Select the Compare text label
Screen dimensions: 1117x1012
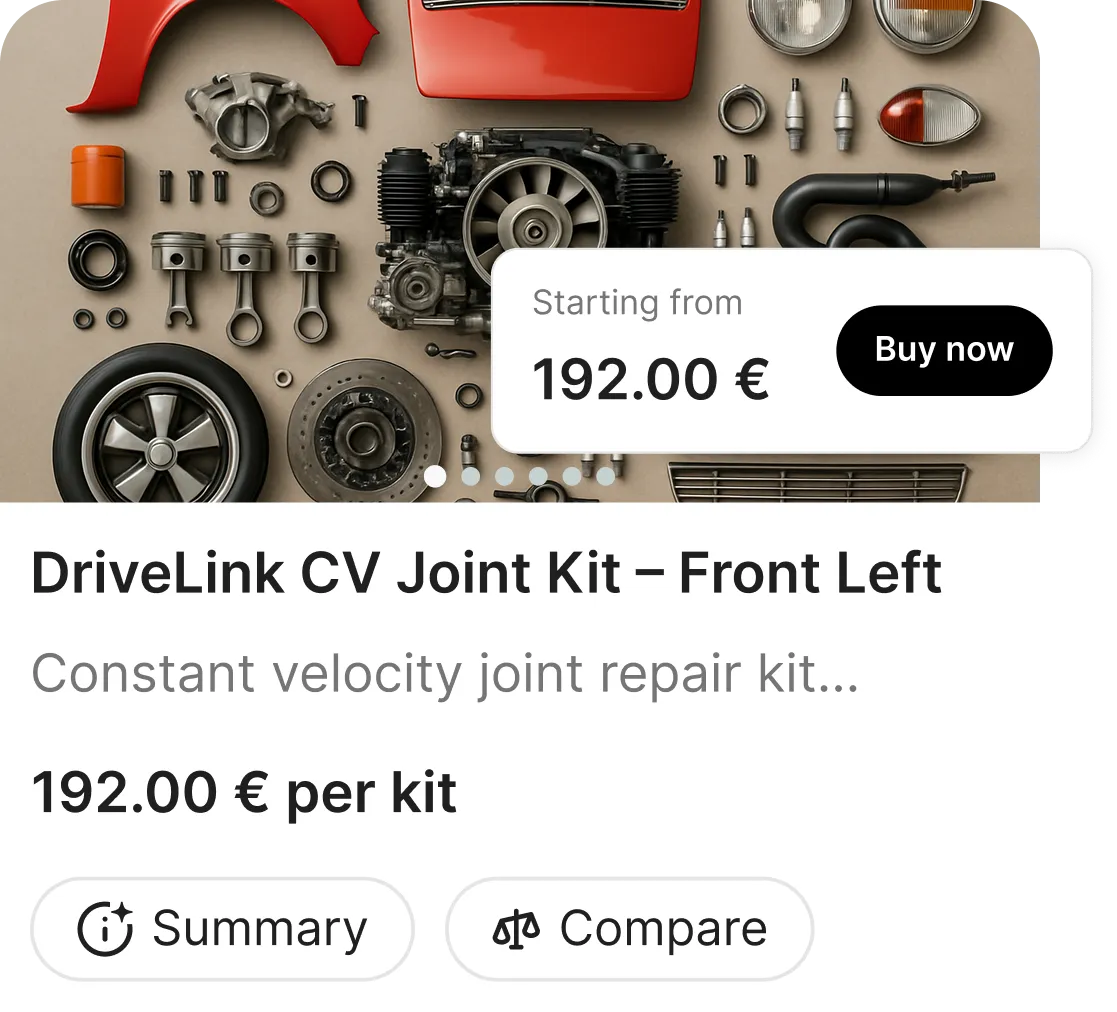[x=663, y=928]
